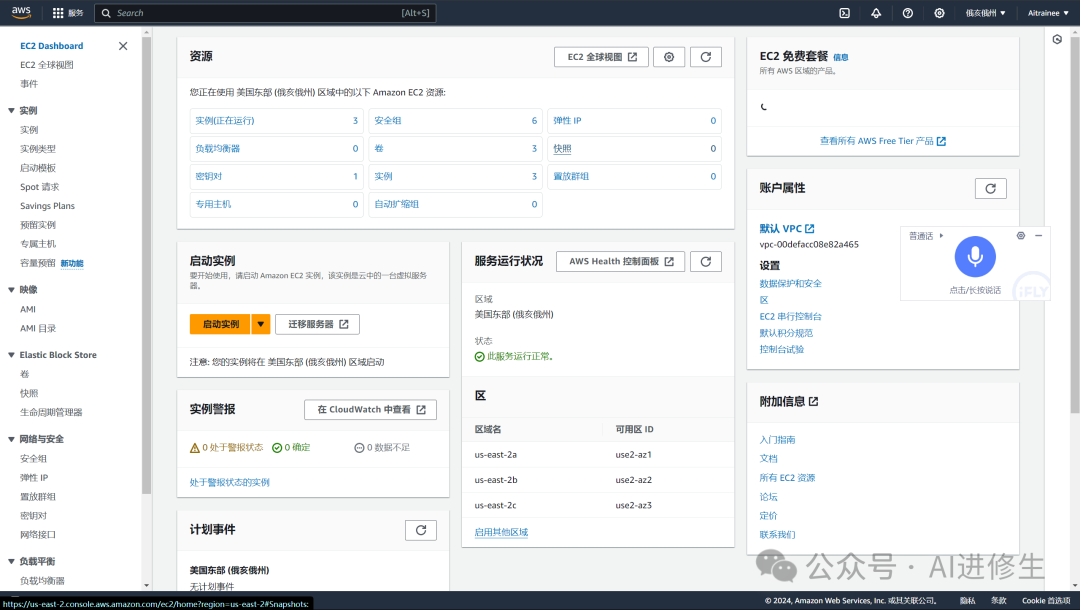Refresh the 计划事件 panel
This screenshot has height=610, width=1080.
click(421, 530)
